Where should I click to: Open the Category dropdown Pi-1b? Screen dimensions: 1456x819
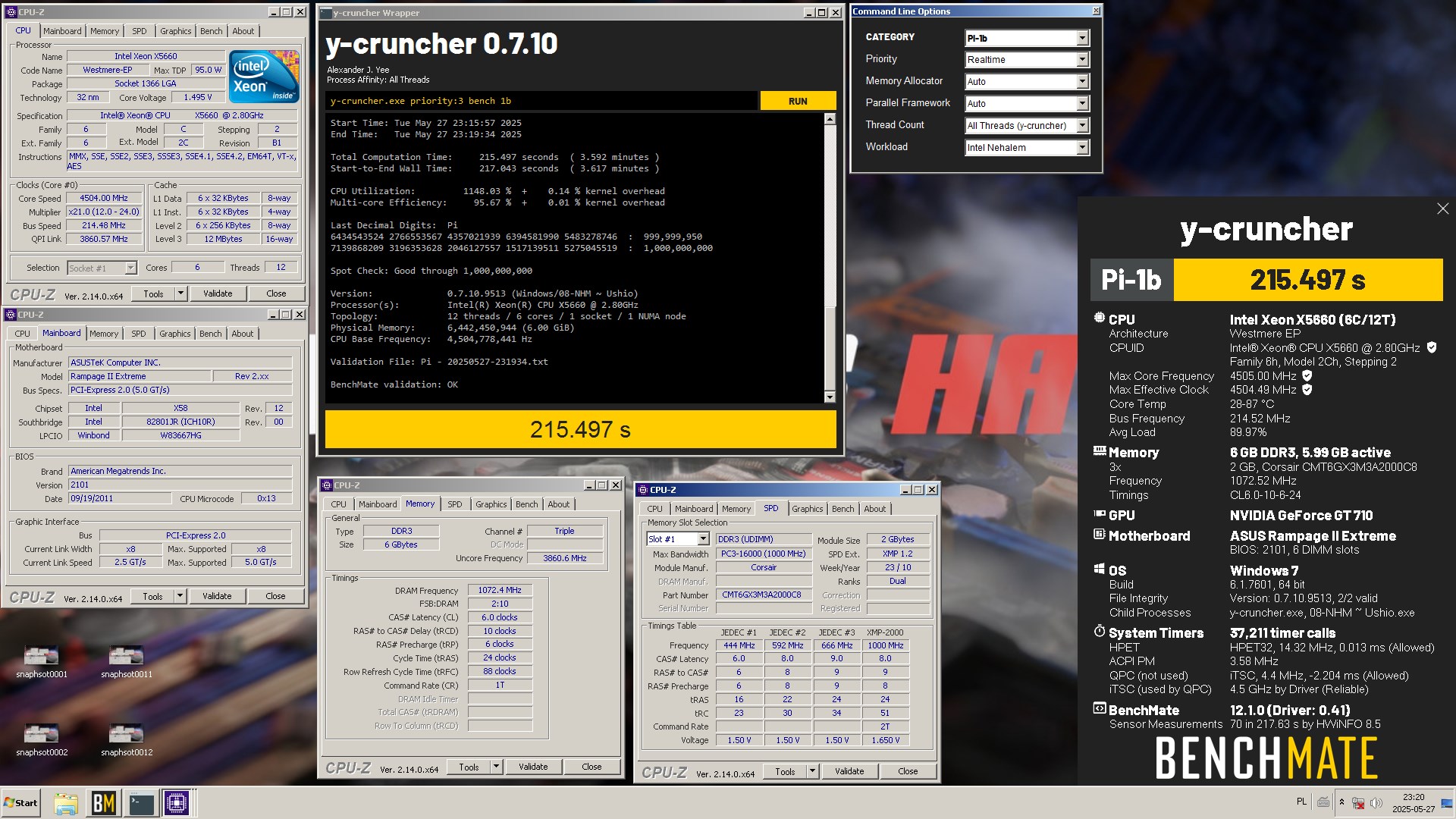pyautogui.click(x=1027, y=38)
